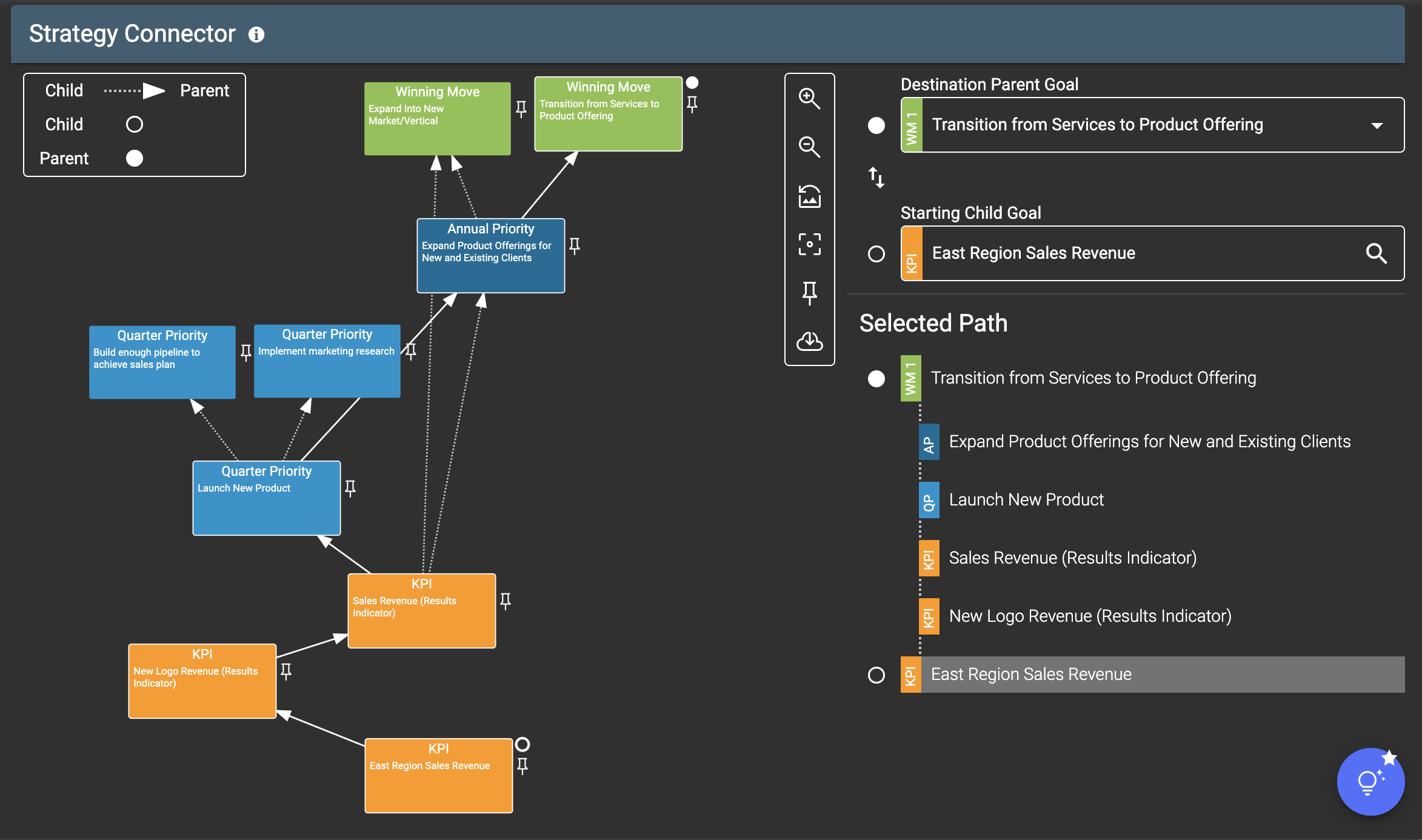This screenshot has width=1422, height=840.
Task: Click the WM 1 tag in Selected Path
Action: (910, 378)
